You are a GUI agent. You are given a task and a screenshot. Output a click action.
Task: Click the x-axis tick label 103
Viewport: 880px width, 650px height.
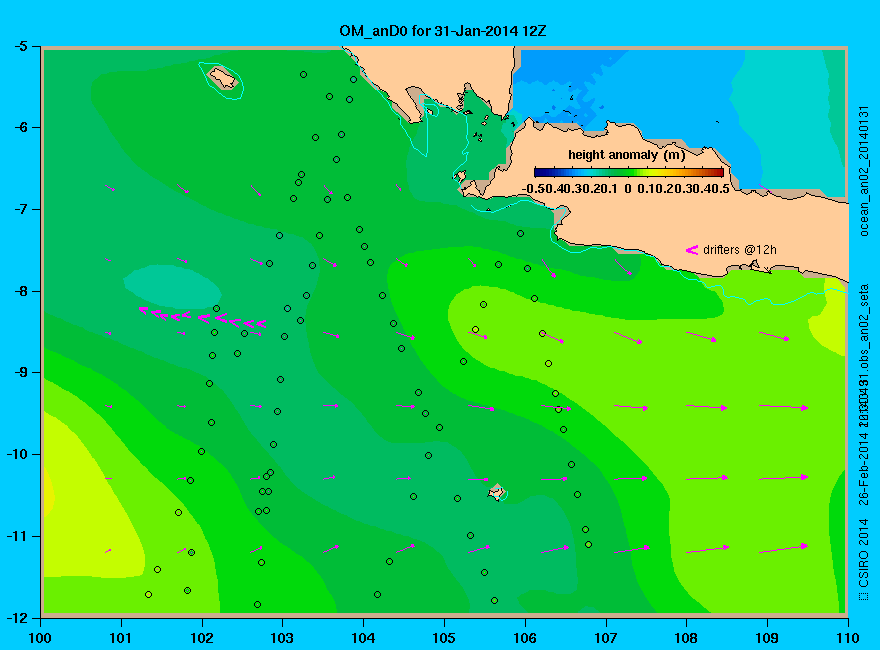coord(282,638)
